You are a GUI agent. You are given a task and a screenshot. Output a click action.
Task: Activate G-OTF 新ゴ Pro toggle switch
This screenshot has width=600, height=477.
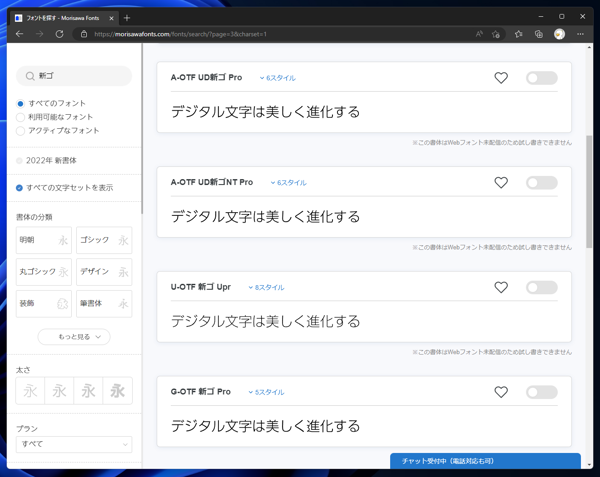tap(541, 392)
